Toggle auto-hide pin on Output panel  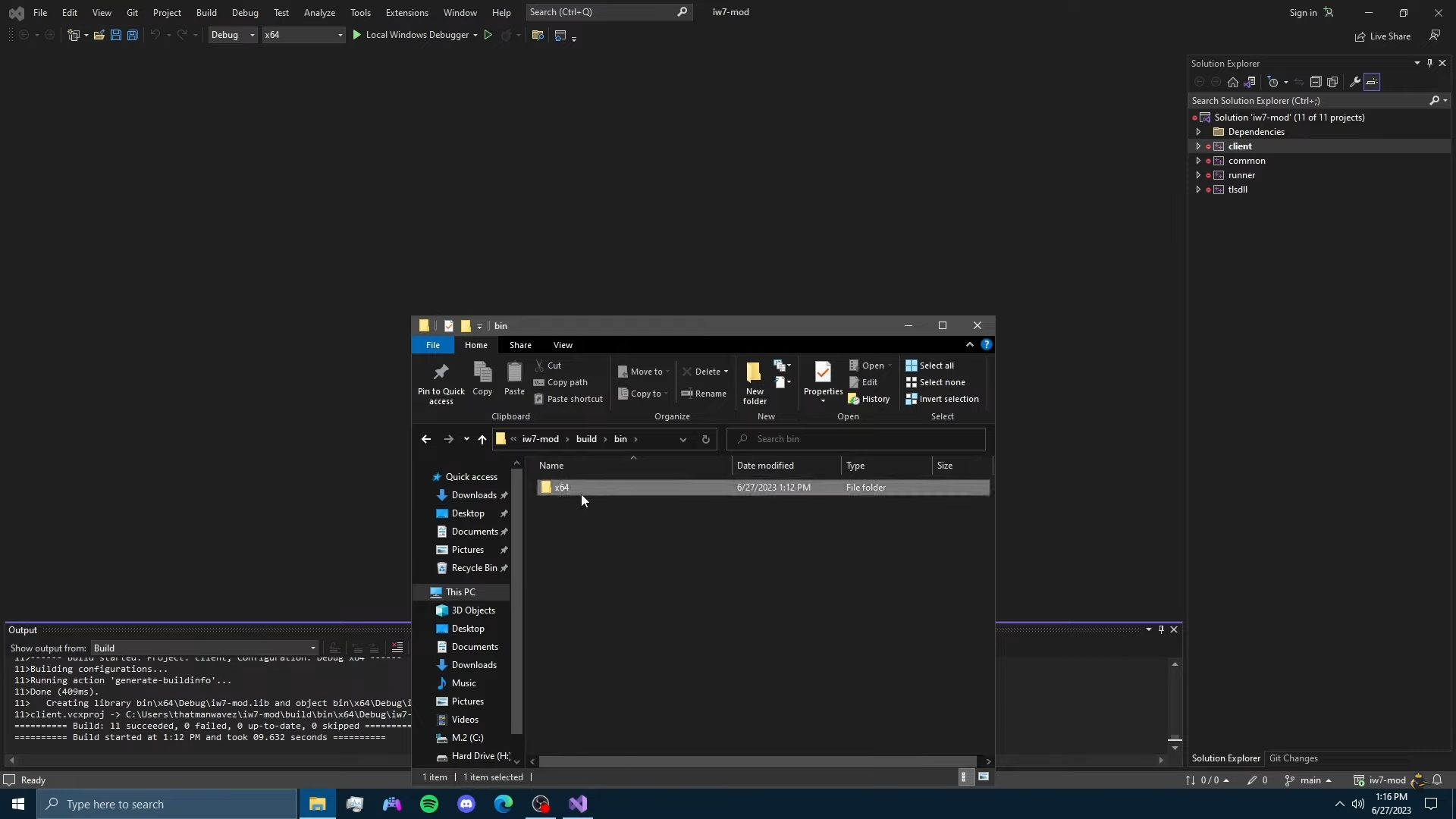click(x=1161, y=629)
